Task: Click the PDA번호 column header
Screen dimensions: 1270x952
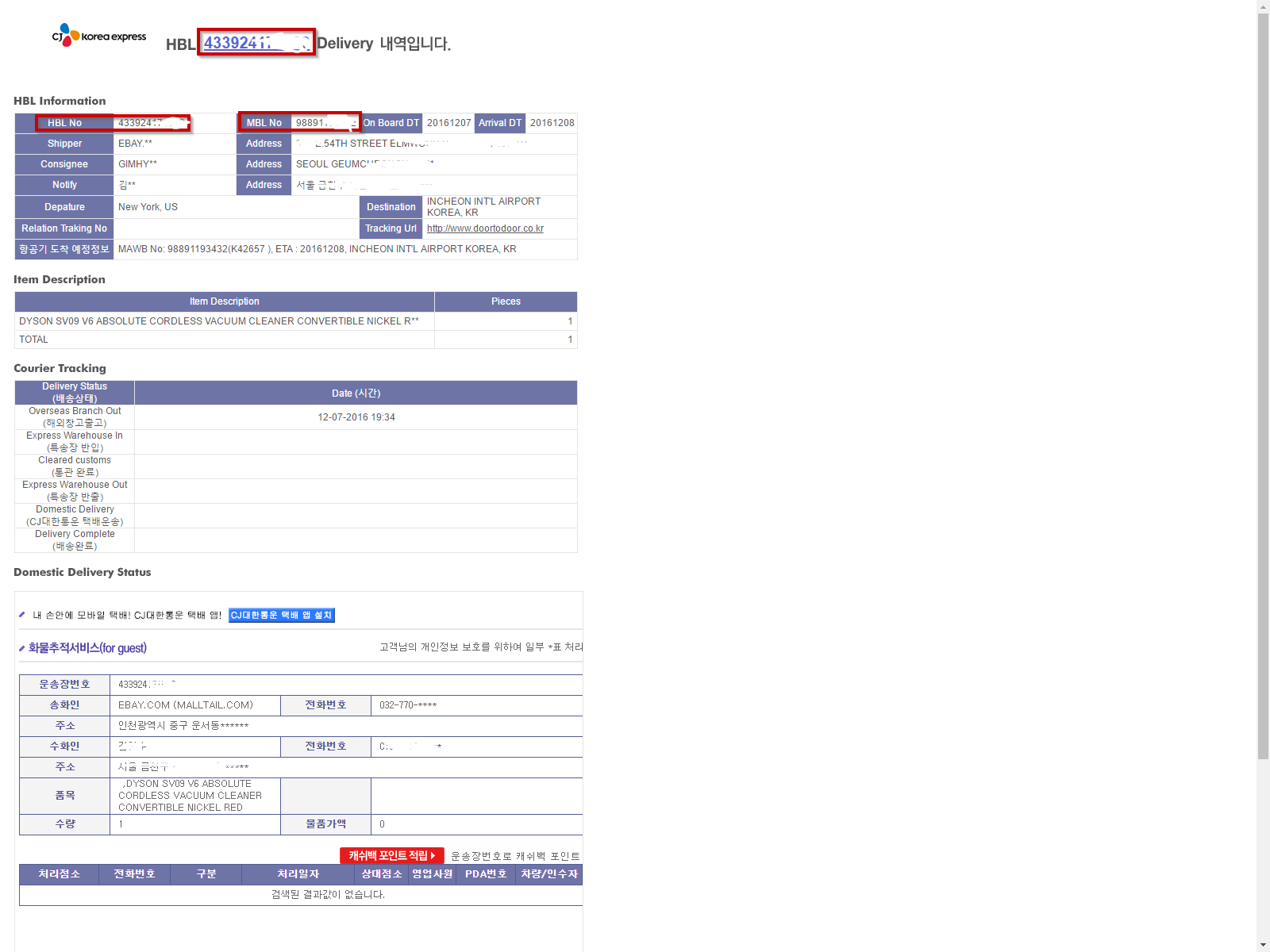Action: click(x=485, y=874)
